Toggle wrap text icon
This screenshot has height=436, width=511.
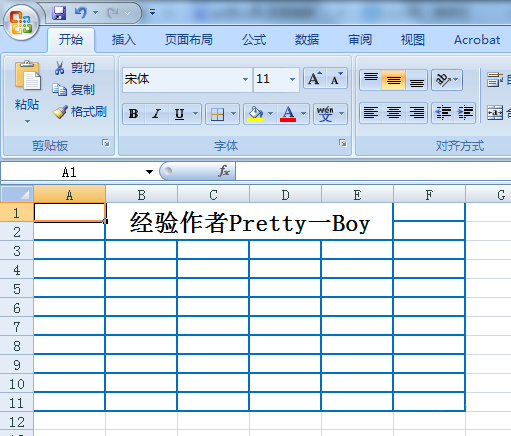coord(495,80)
